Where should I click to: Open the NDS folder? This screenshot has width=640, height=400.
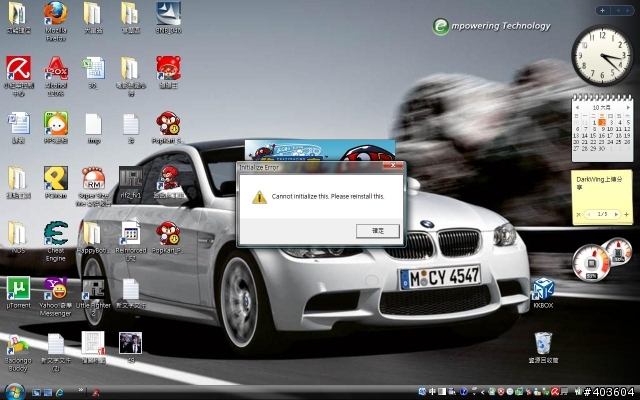coord(18,238)
